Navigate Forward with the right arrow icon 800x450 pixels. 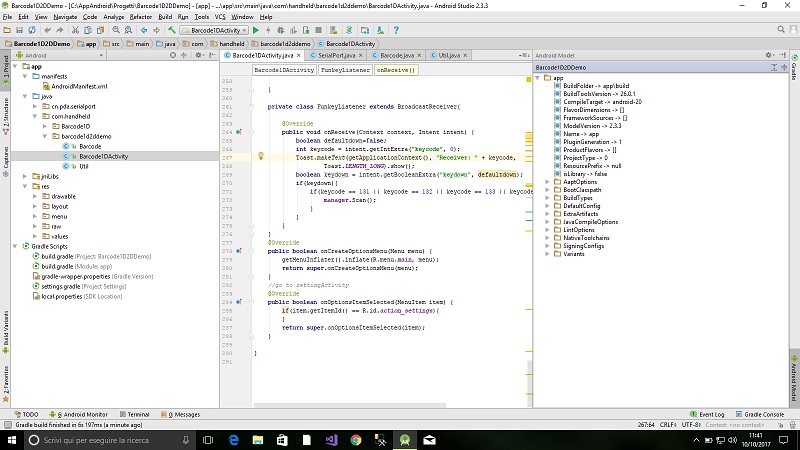click(x=156, y=30)
